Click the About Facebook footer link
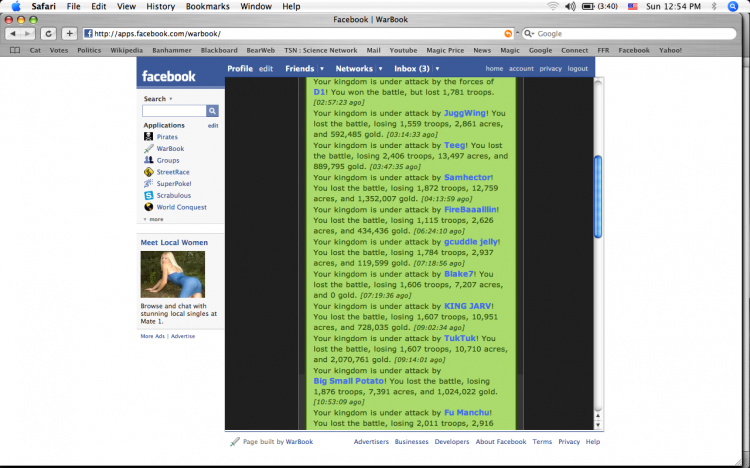The image size is (750, 468). pos(501,442)
